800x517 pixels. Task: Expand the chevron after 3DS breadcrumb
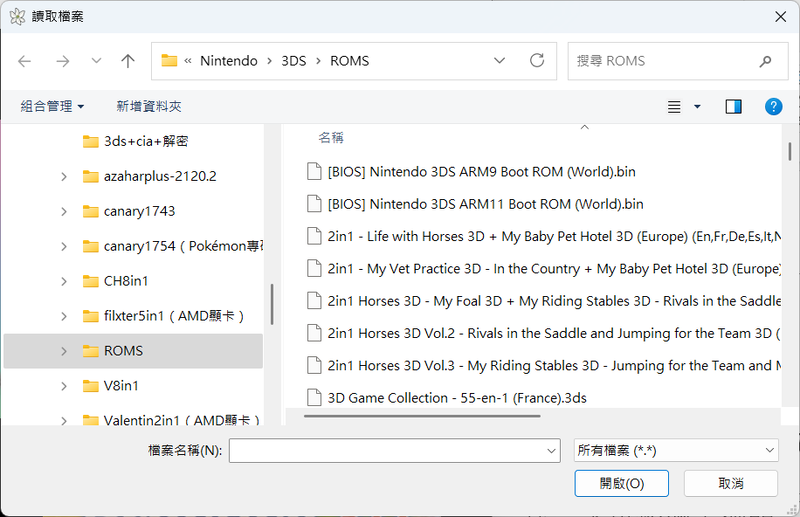click(x=318, y=61)
